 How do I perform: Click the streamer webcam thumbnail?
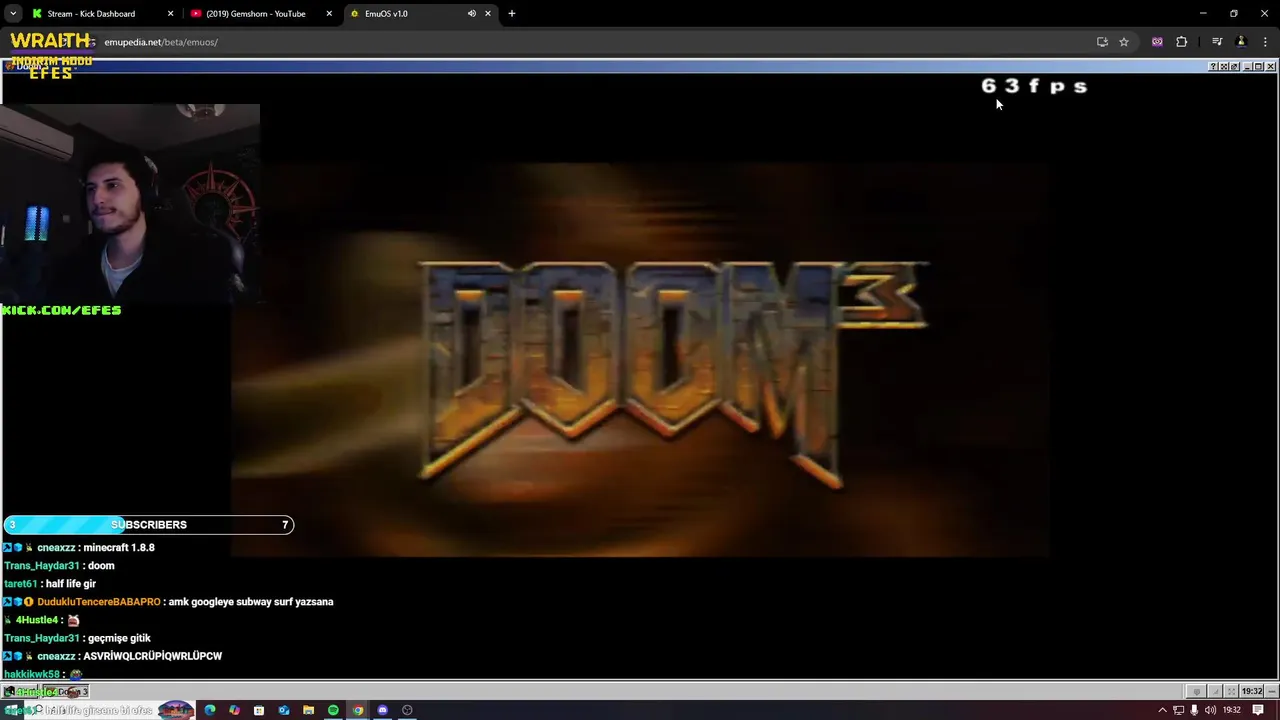[x=130, y=203]
